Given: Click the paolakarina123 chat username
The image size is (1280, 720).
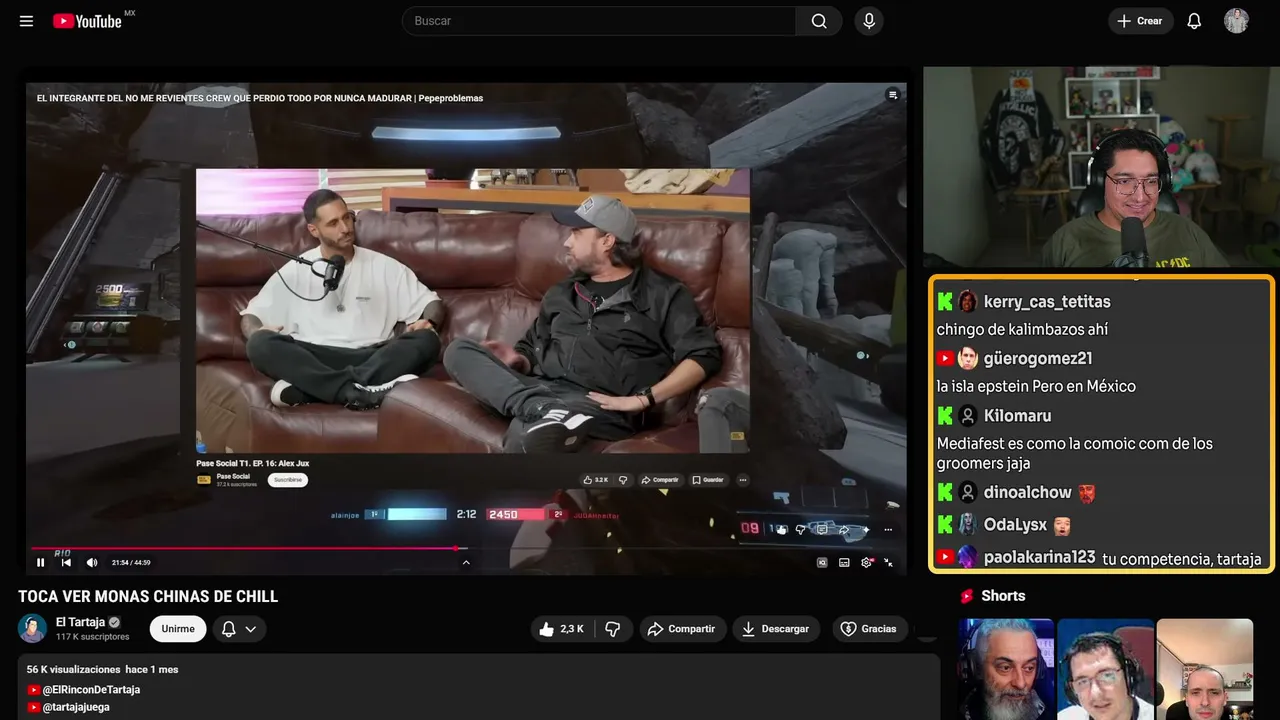Looking at the screenshot, I should click(x=1040, y=558).
